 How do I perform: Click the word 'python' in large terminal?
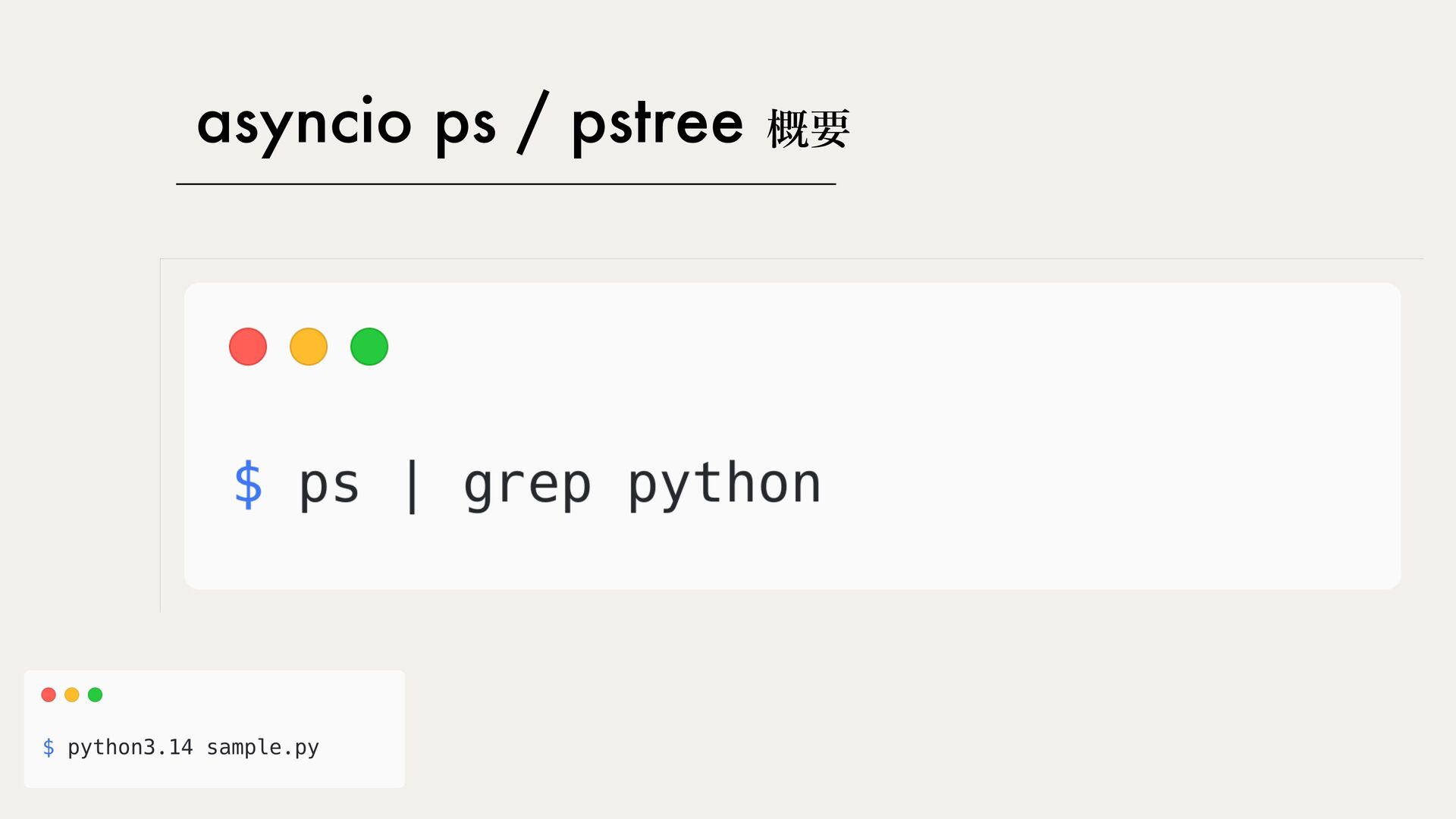coord(724,484)
